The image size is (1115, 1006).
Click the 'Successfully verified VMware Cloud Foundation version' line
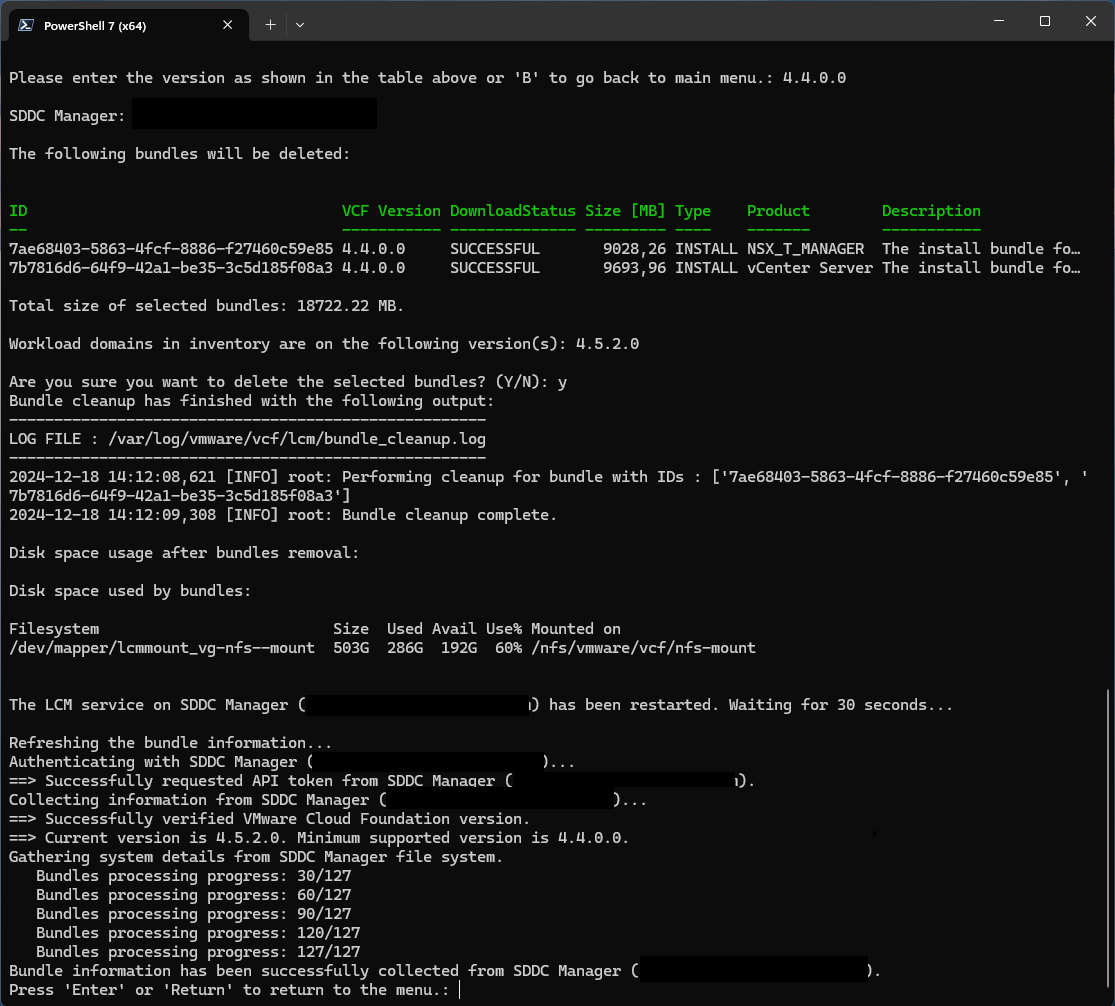[270, 819]
